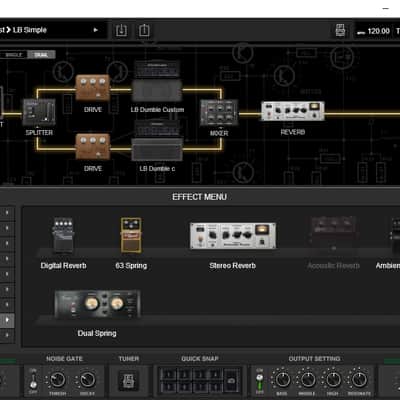400x400 pixels.
Task: Select the lower LB Dumble c amp
Action: click(x=157, y=141)
